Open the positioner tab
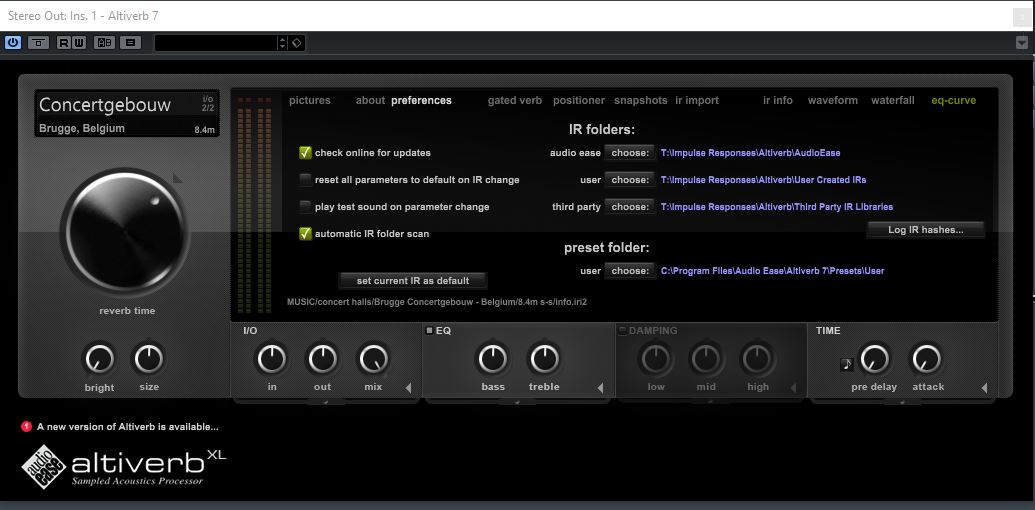 tap(579, 100)
